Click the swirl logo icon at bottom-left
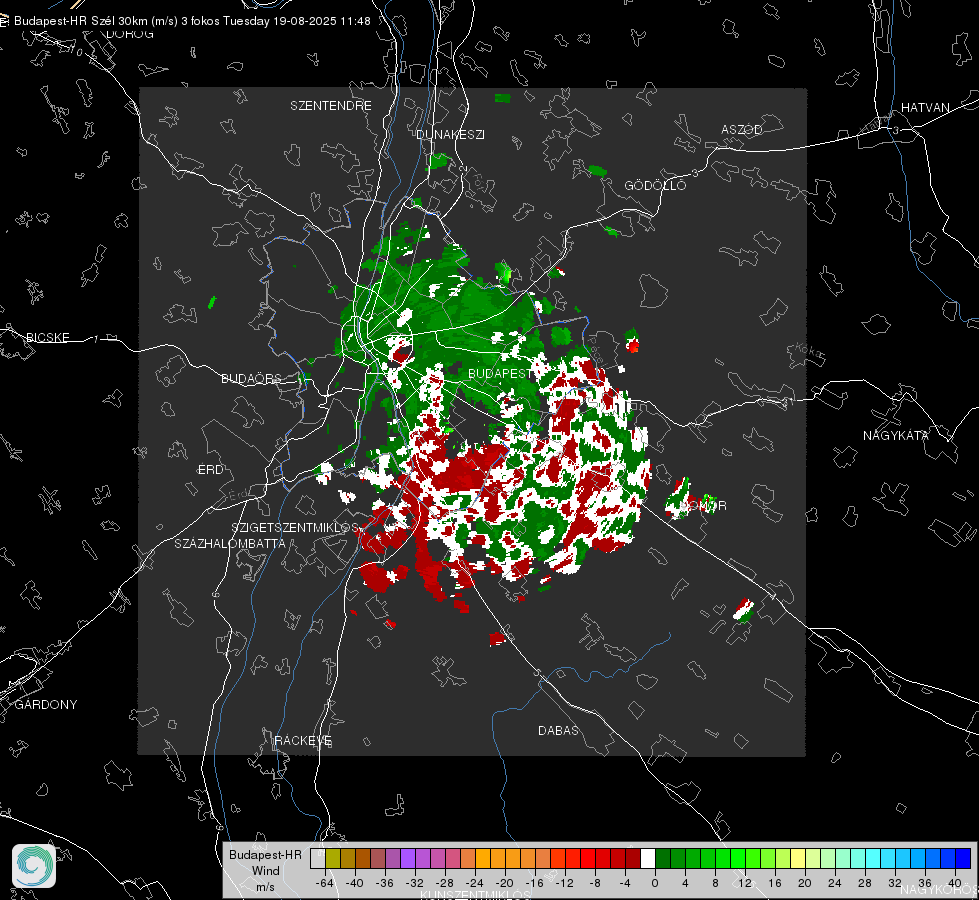 (34, 866)
